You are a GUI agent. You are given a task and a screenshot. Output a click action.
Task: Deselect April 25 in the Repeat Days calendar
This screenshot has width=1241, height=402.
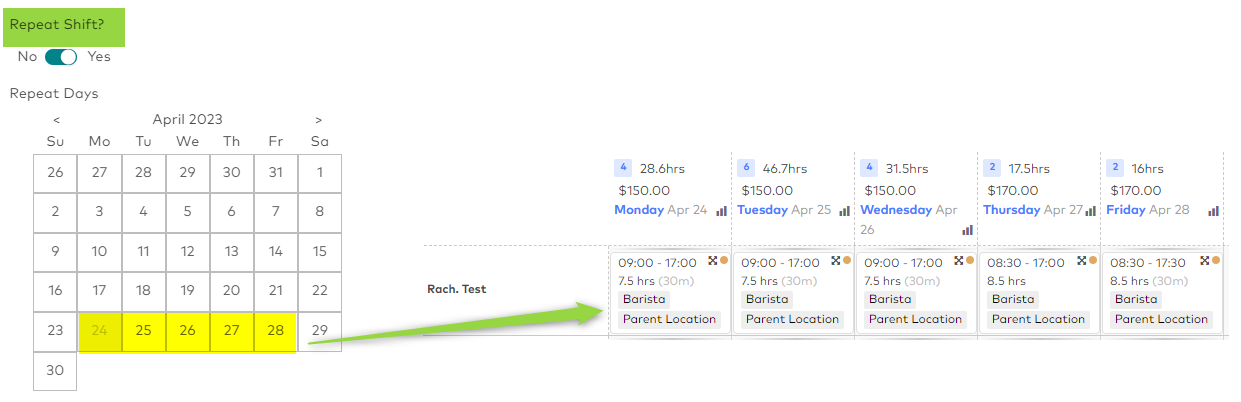tap(144, 330)
